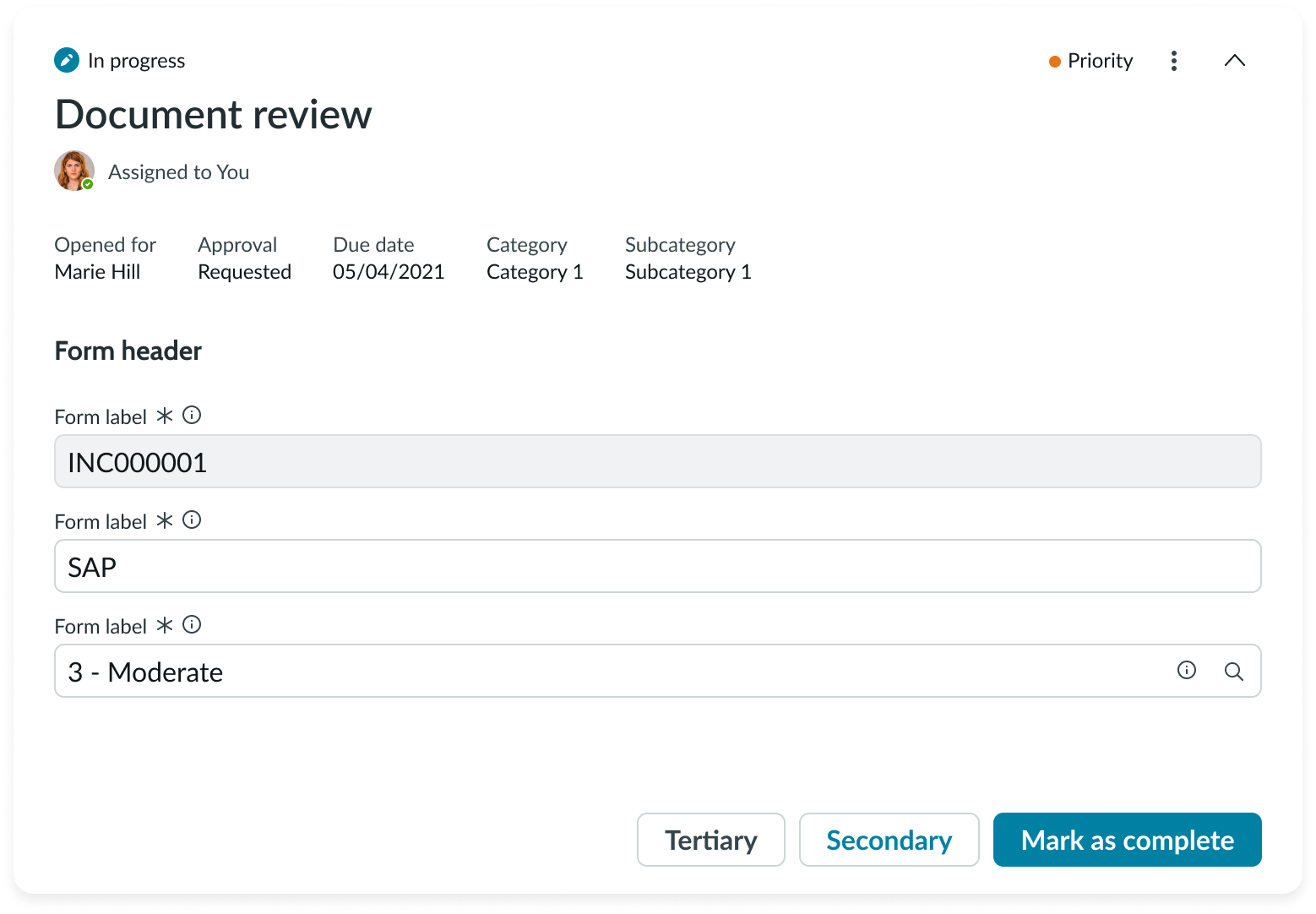Screen dimensions: 1316x914
Task: Click the Marie Hill opened-for value
Action: 97,272
